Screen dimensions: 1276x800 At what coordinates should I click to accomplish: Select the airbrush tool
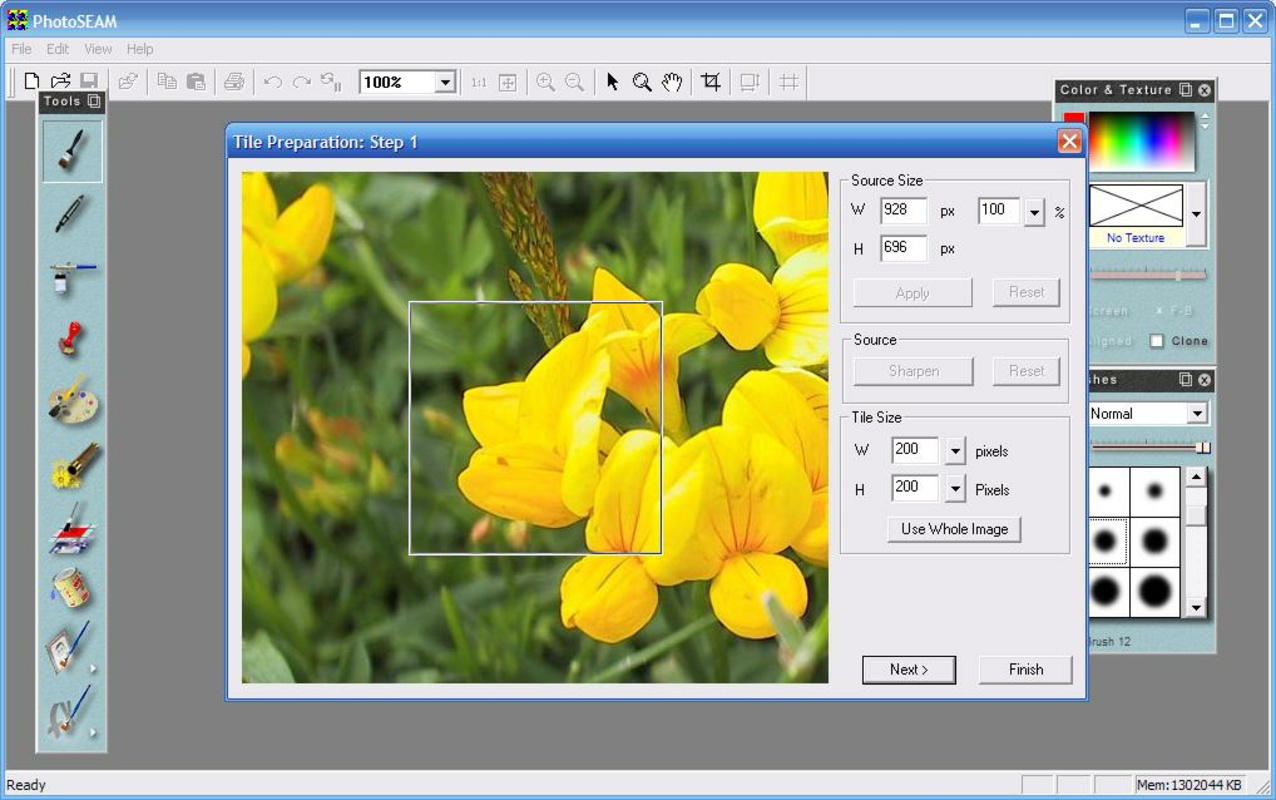click(72, 277)
